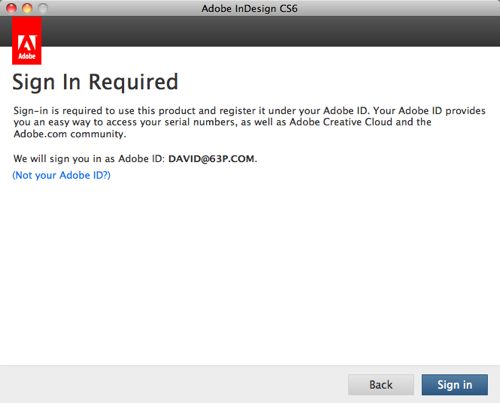Viewport: 500px width, 403px height.
Task: Click the We will sign you in text
Action: click(x=89, y=159)
